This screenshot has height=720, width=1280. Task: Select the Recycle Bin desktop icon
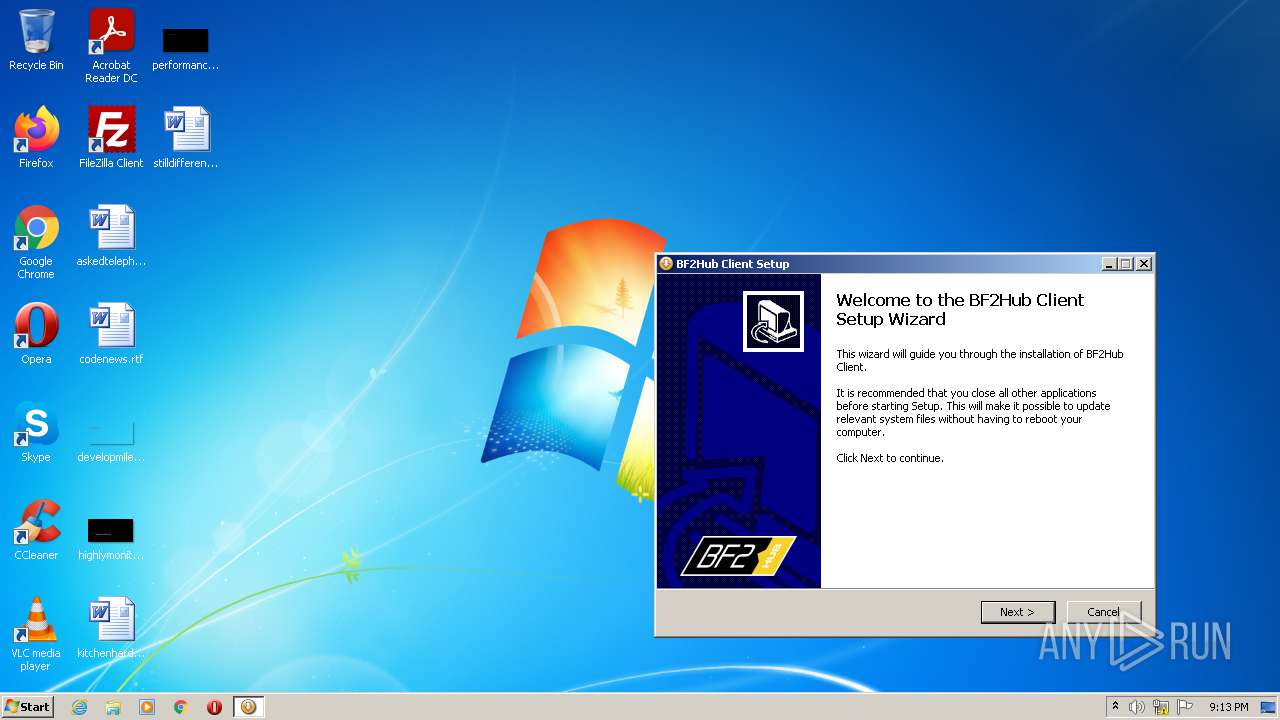point(36,40)
